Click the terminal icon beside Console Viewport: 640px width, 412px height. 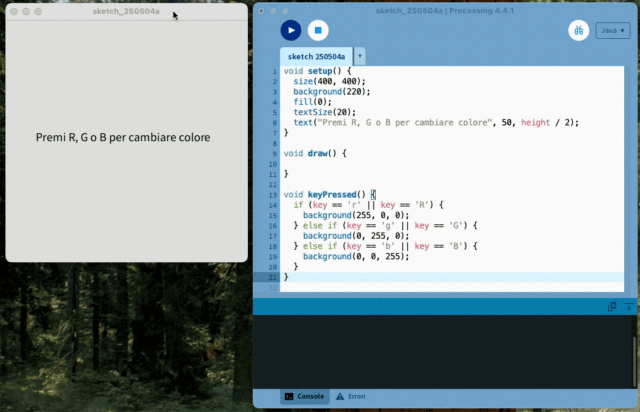point(288,397)
